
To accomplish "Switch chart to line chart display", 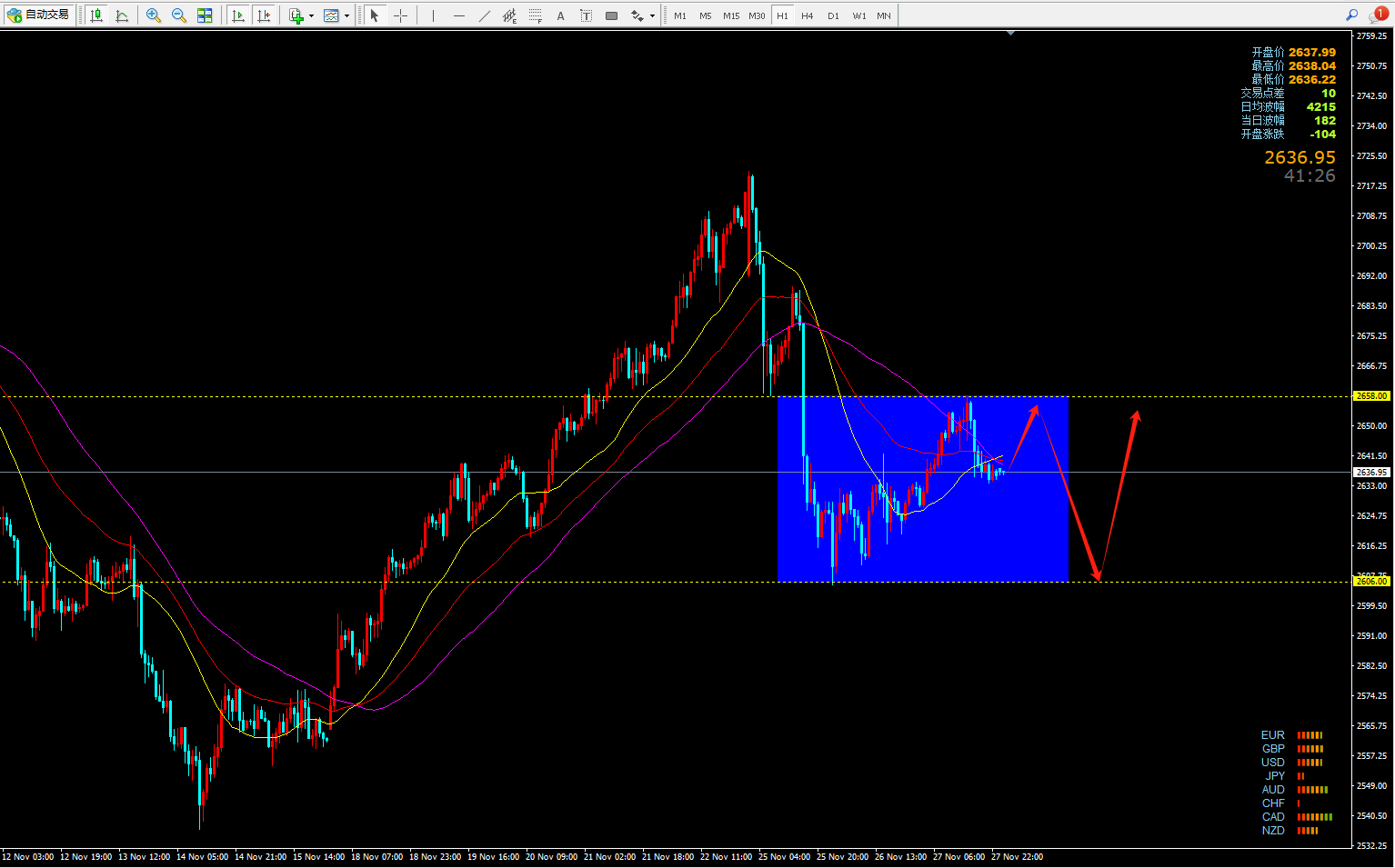I will (122, 15).
